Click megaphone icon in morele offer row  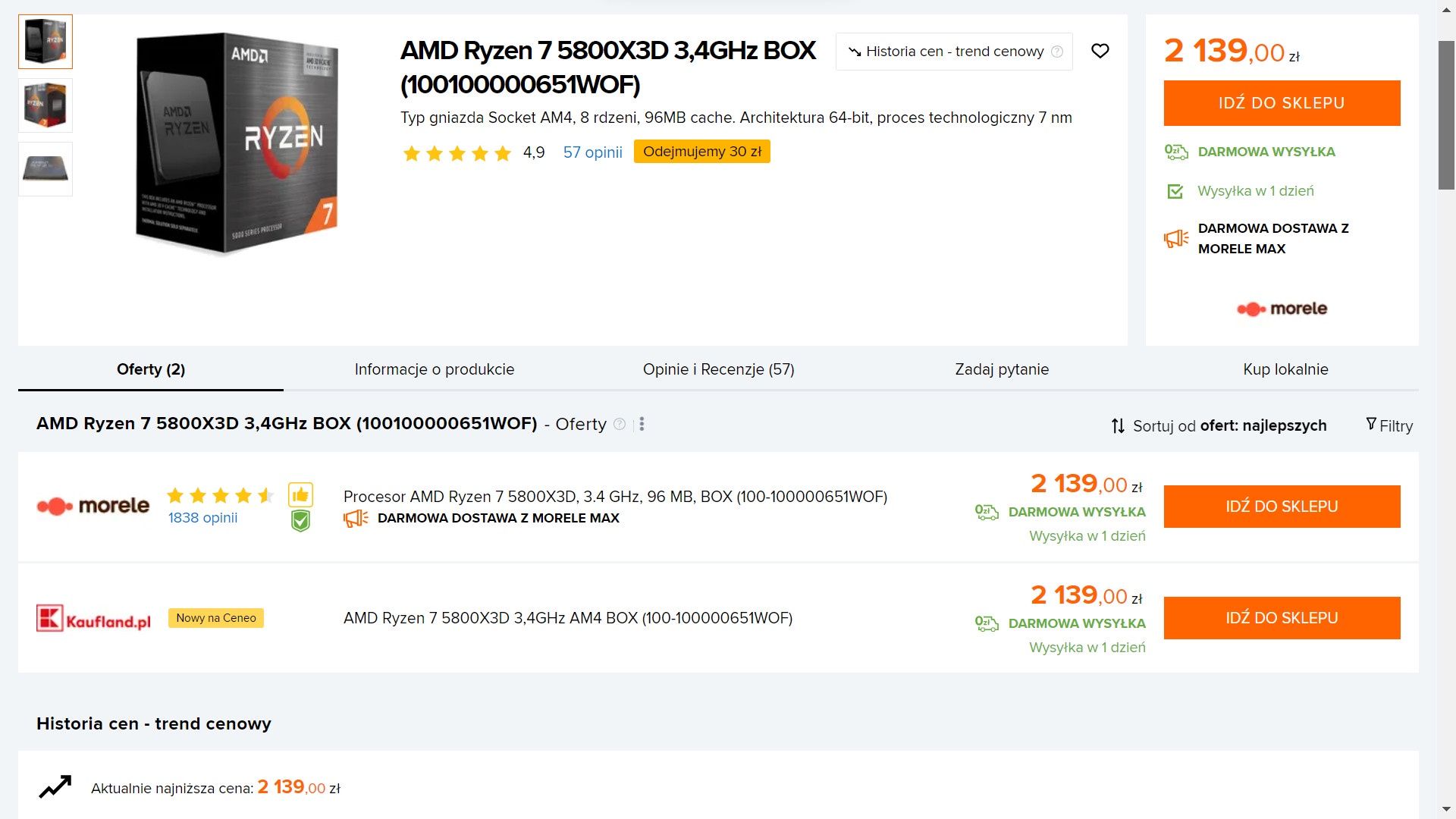(356, 519)
